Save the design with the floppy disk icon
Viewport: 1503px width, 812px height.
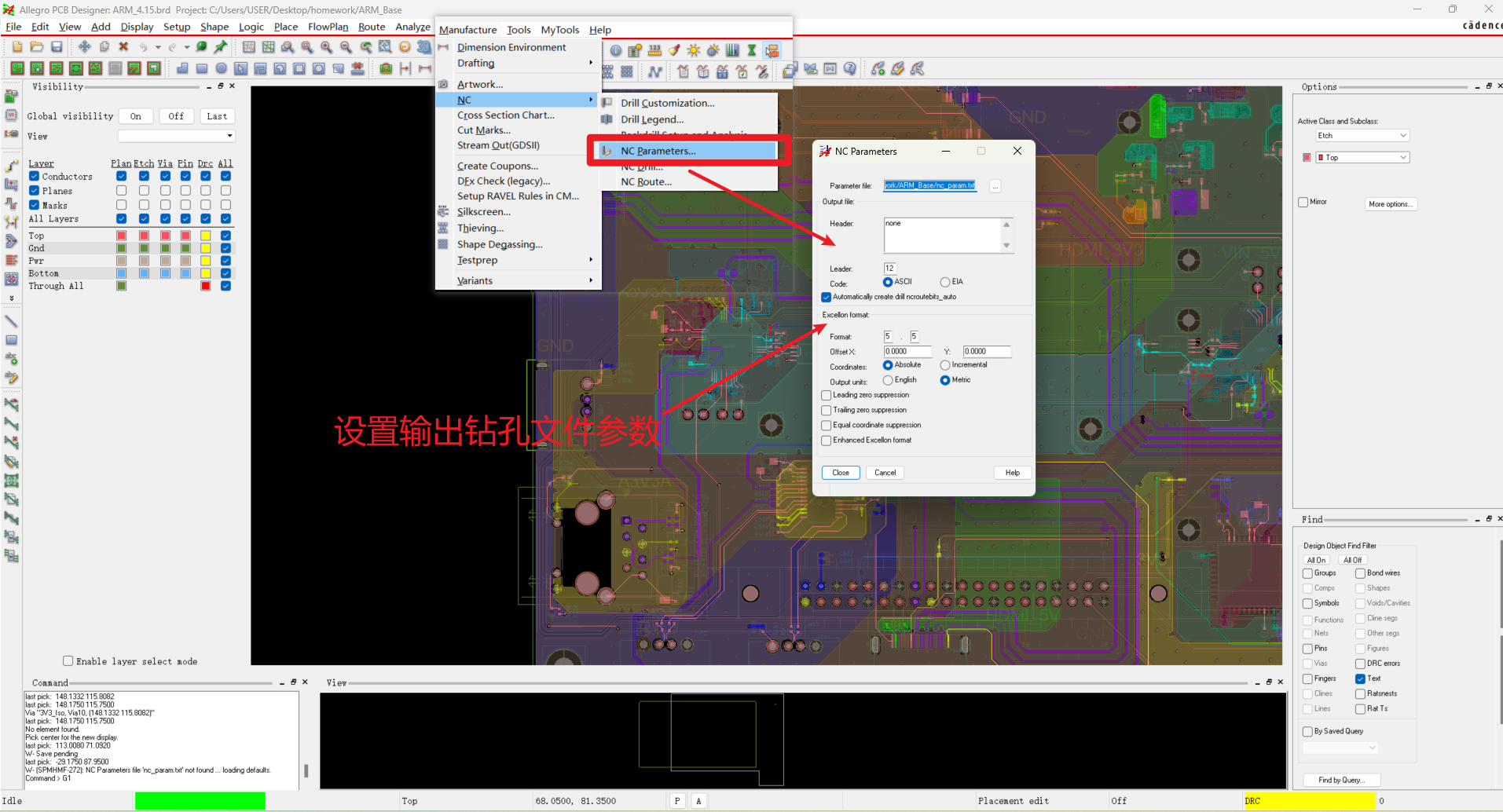57,47
